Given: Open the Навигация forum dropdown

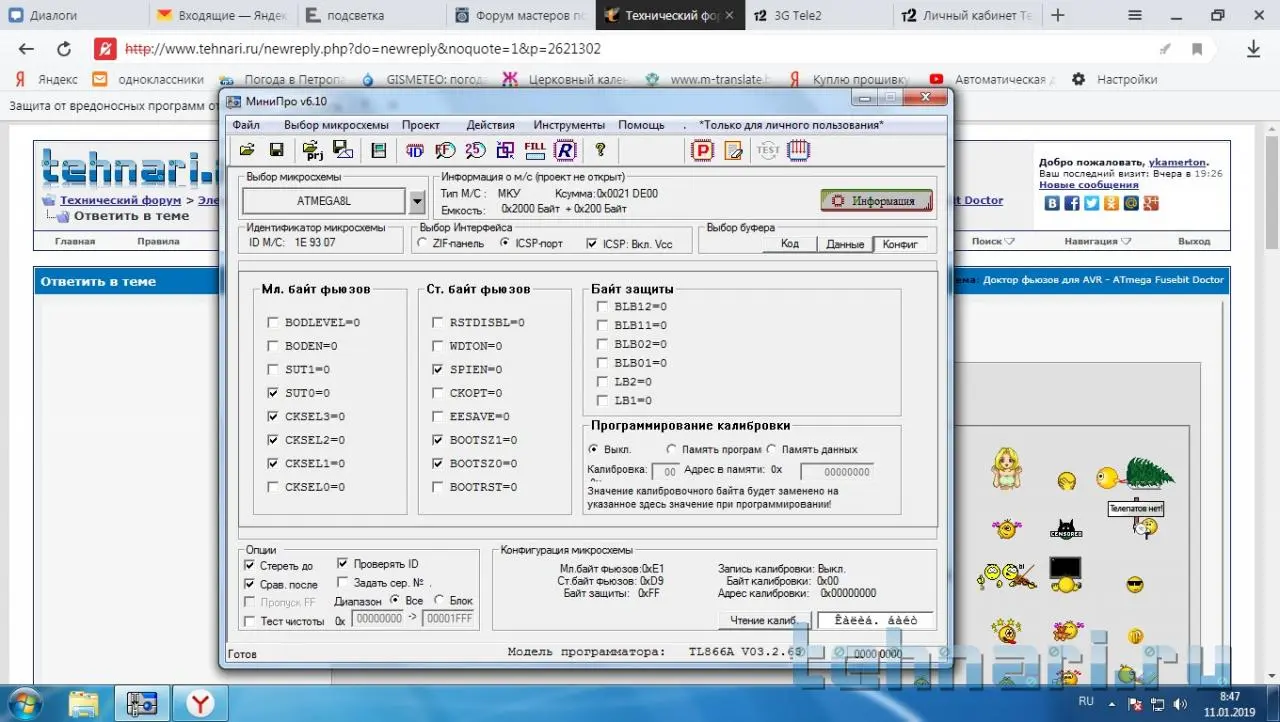Looking at the screenshot, I should (1097, 241).
